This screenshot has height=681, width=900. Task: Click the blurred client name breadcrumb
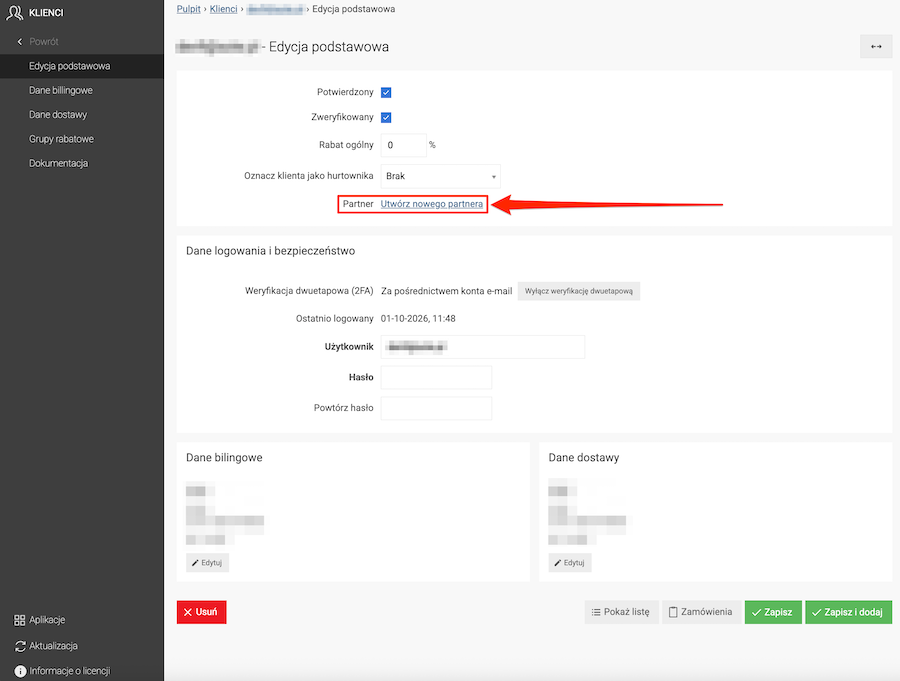point(274,9)
